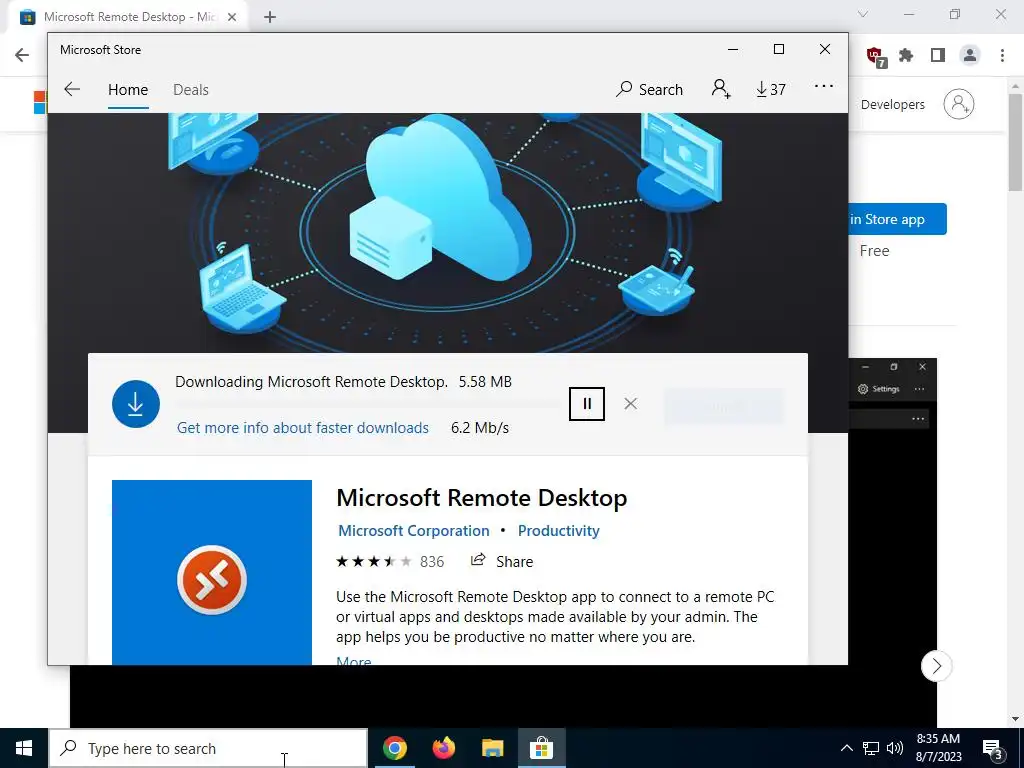Open Chrome's three-dot menu

[x=1002, y=56]
